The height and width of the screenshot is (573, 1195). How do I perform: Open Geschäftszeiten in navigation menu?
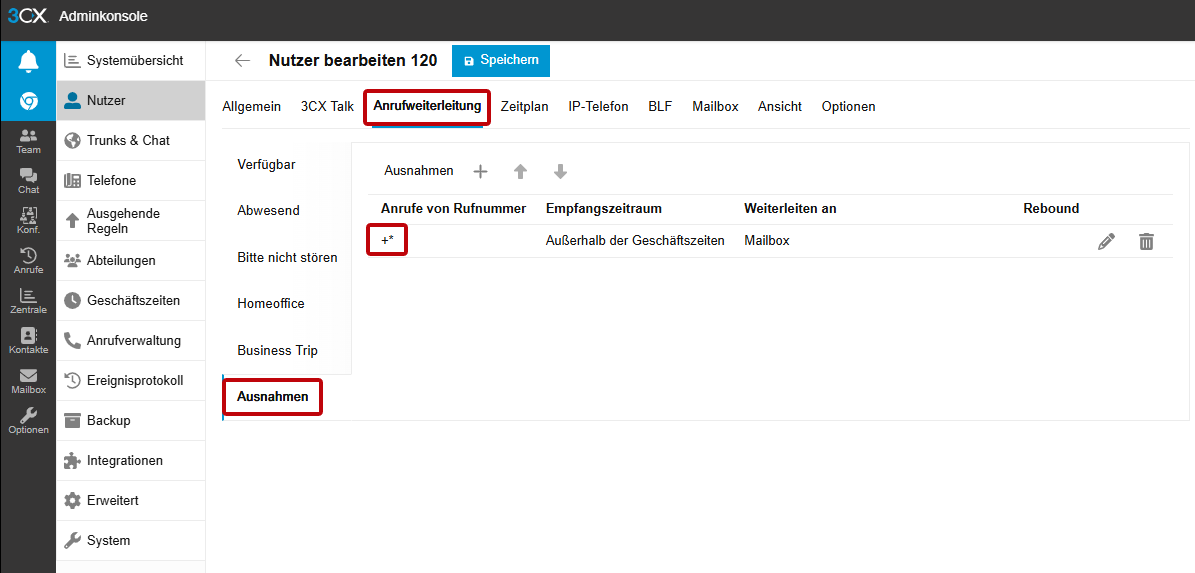133,300
